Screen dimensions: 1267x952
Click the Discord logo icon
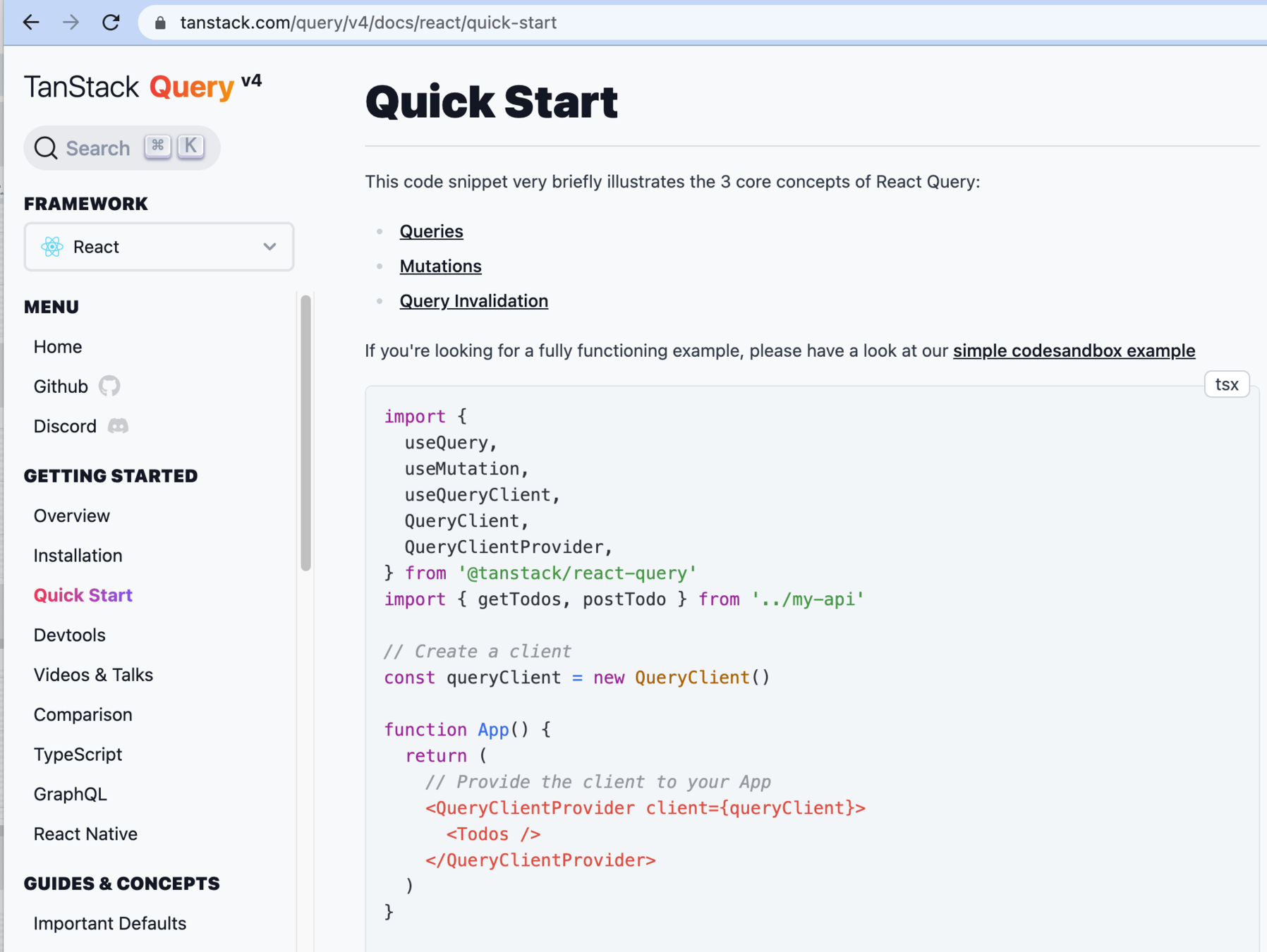(x=118, y=426)
